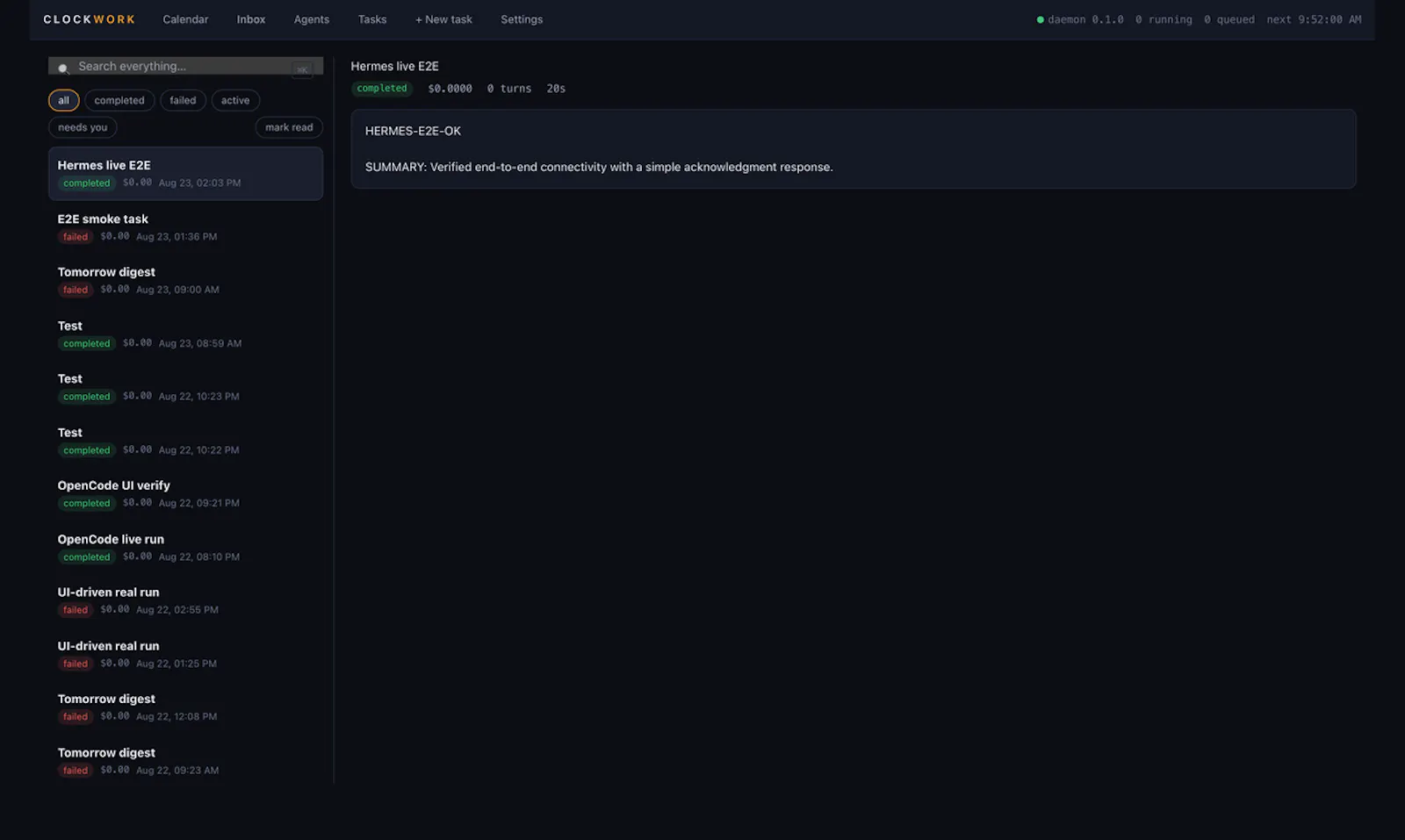This screenshot has height=840, width=1405.
Task: Filter the list by failed
Action: click(183, 100)
